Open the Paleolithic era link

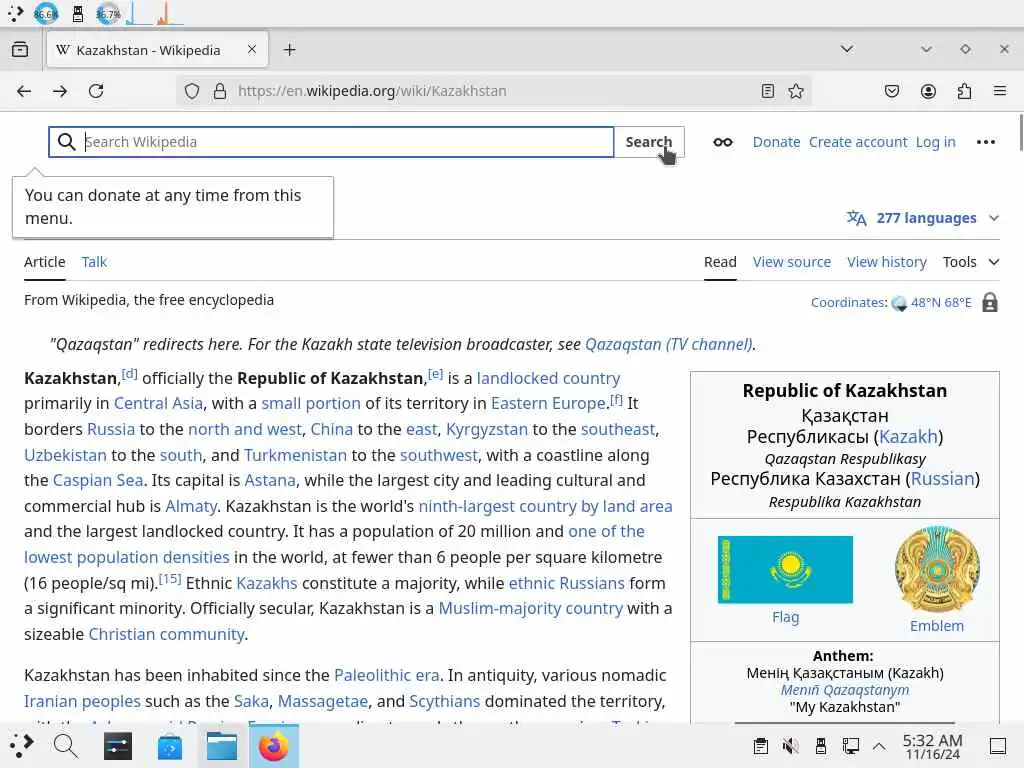point(386,675)
